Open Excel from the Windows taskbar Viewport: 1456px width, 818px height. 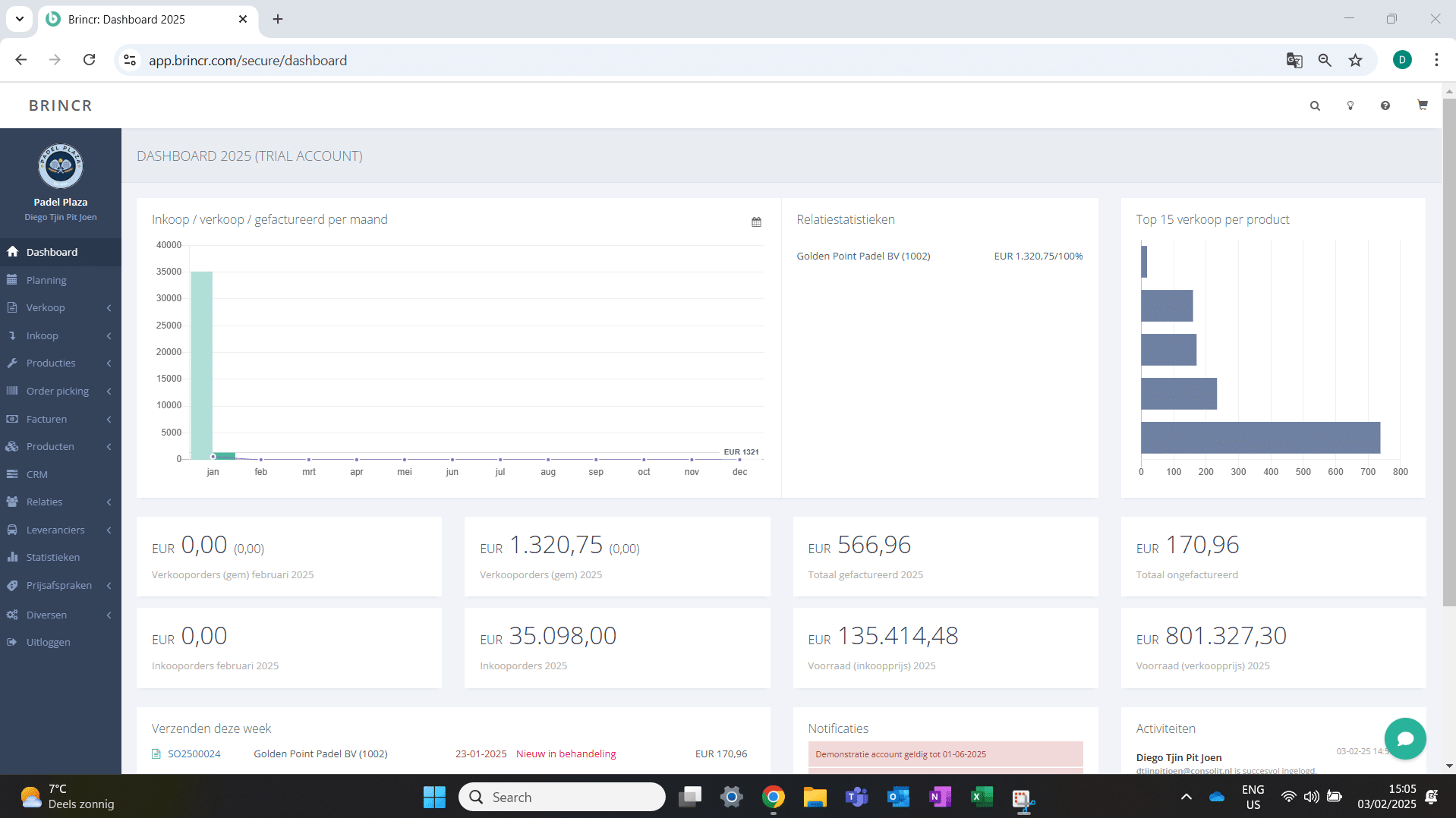981,797
